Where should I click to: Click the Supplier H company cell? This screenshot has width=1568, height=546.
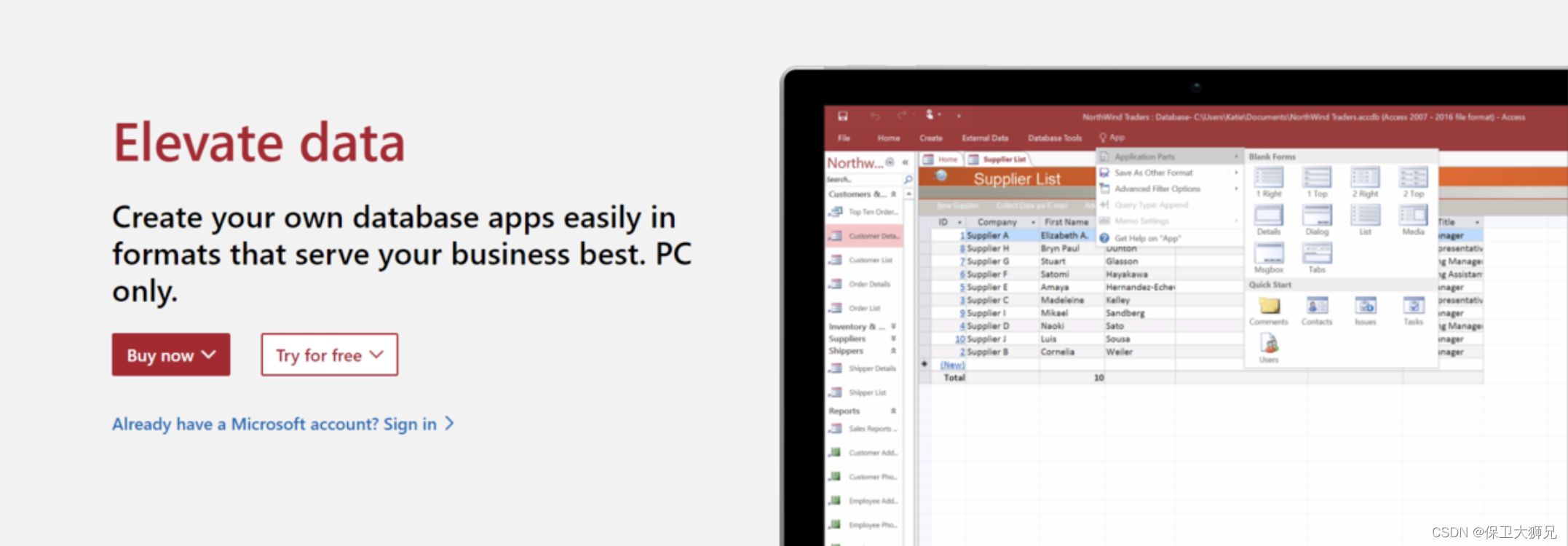1002,248
